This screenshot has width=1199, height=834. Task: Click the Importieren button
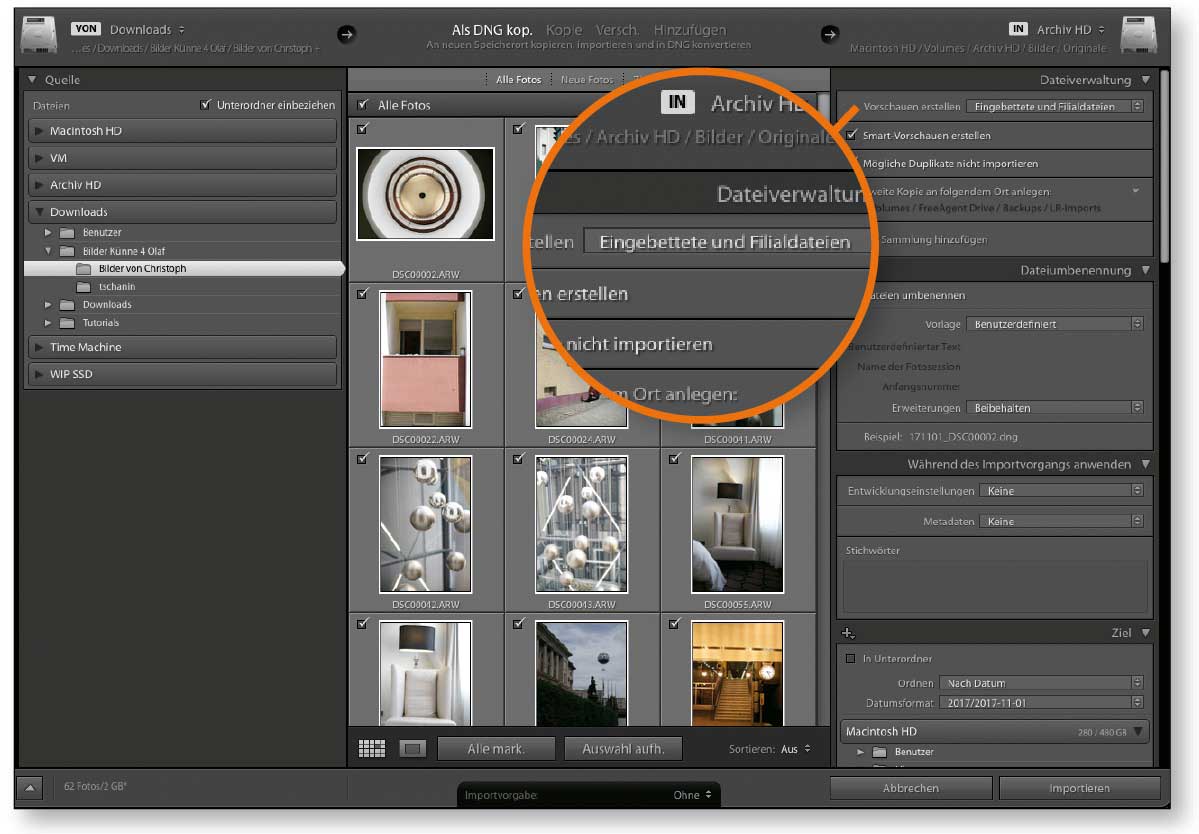click(1079, 788)
